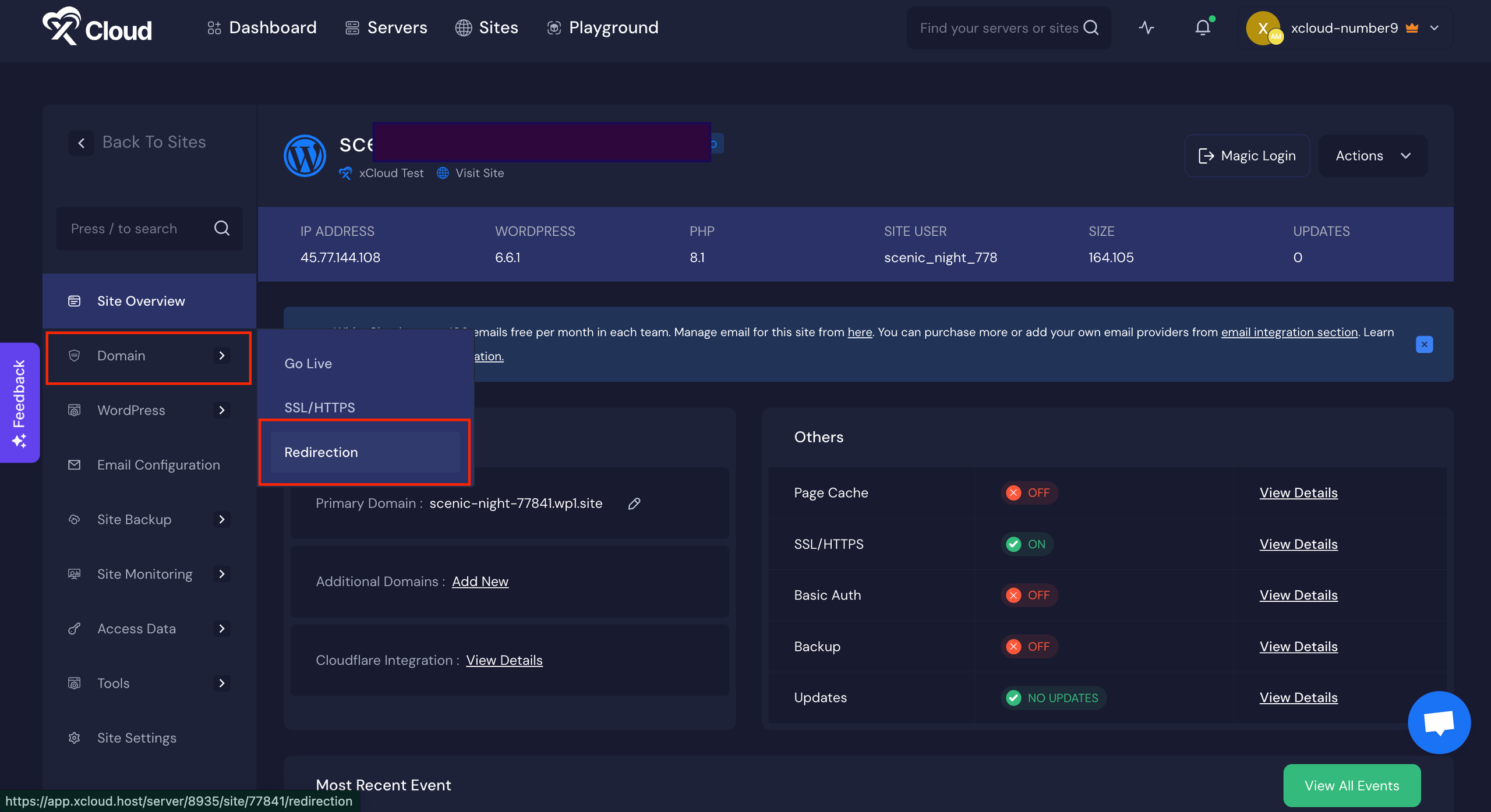Dismiss the email notice banner

coord(1425,345)
